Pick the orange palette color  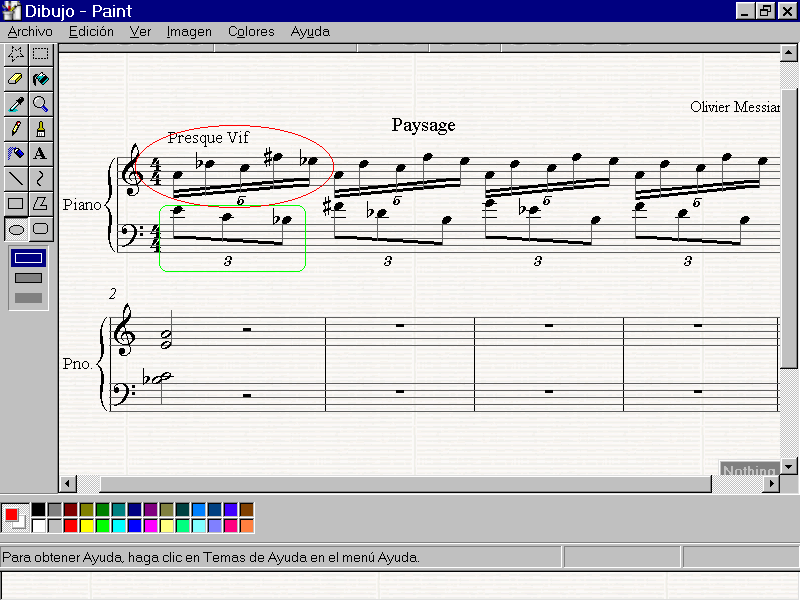pyautogui.click(x=247, y=526)
